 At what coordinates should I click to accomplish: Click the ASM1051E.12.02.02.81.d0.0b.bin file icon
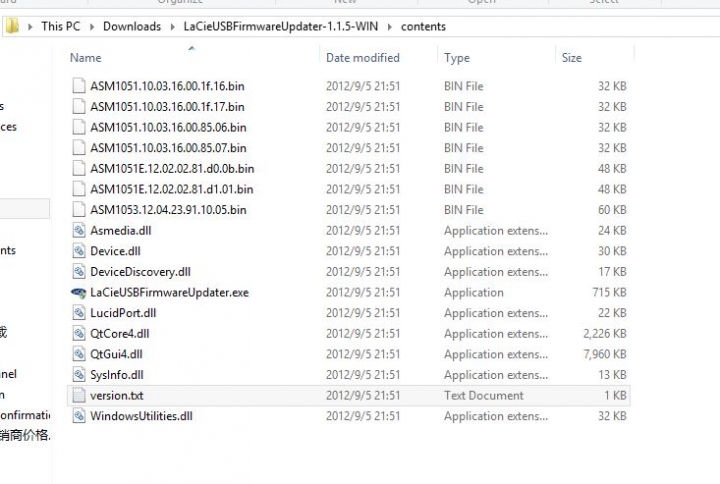pos(79,169)
